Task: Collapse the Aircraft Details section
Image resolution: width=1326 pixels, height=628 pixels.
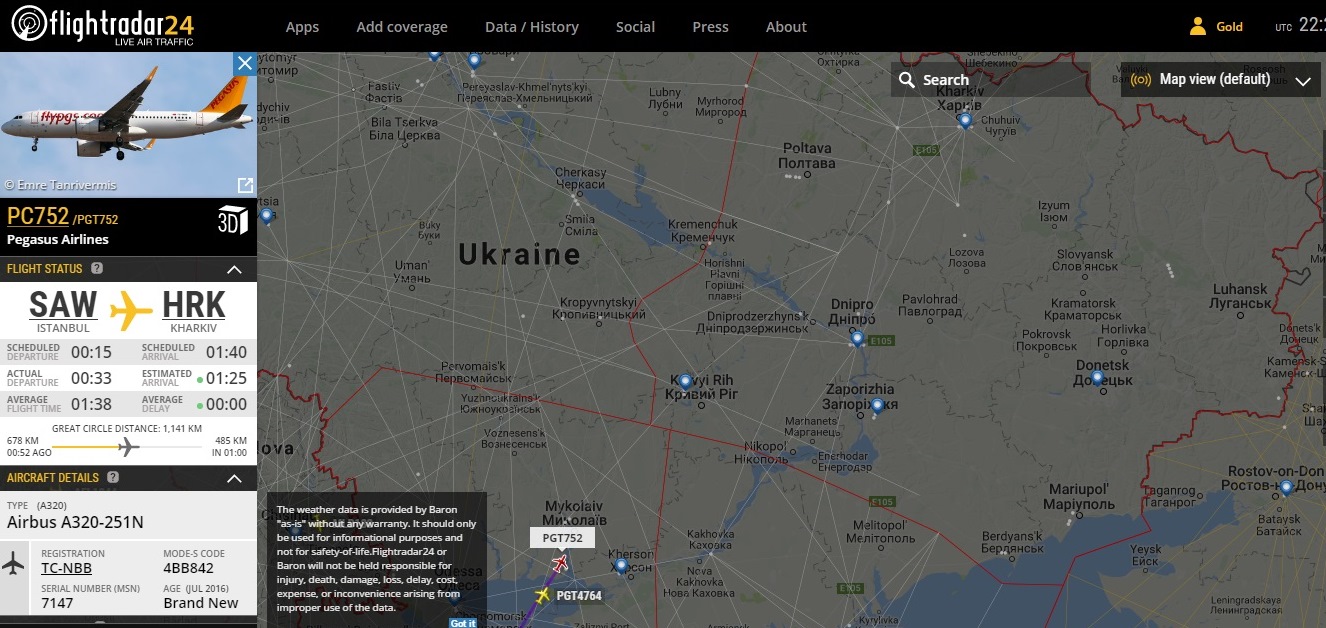Action: click(235, 479)
